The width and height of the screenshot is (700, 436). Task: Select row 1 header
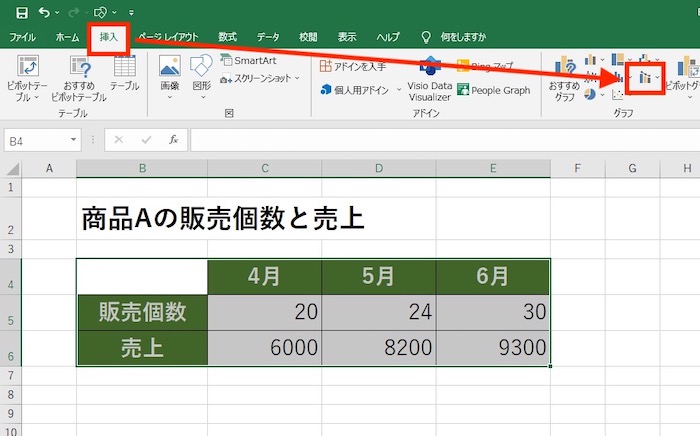coord(11,187)
